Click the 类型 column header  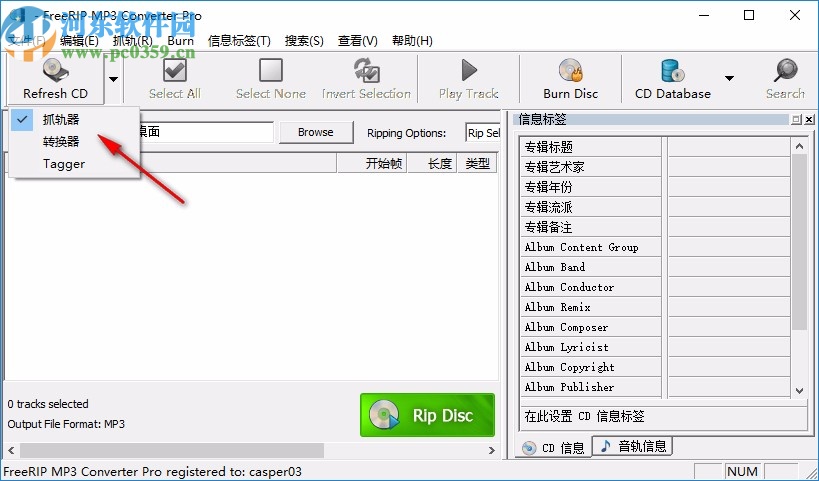tap(477, 163)
